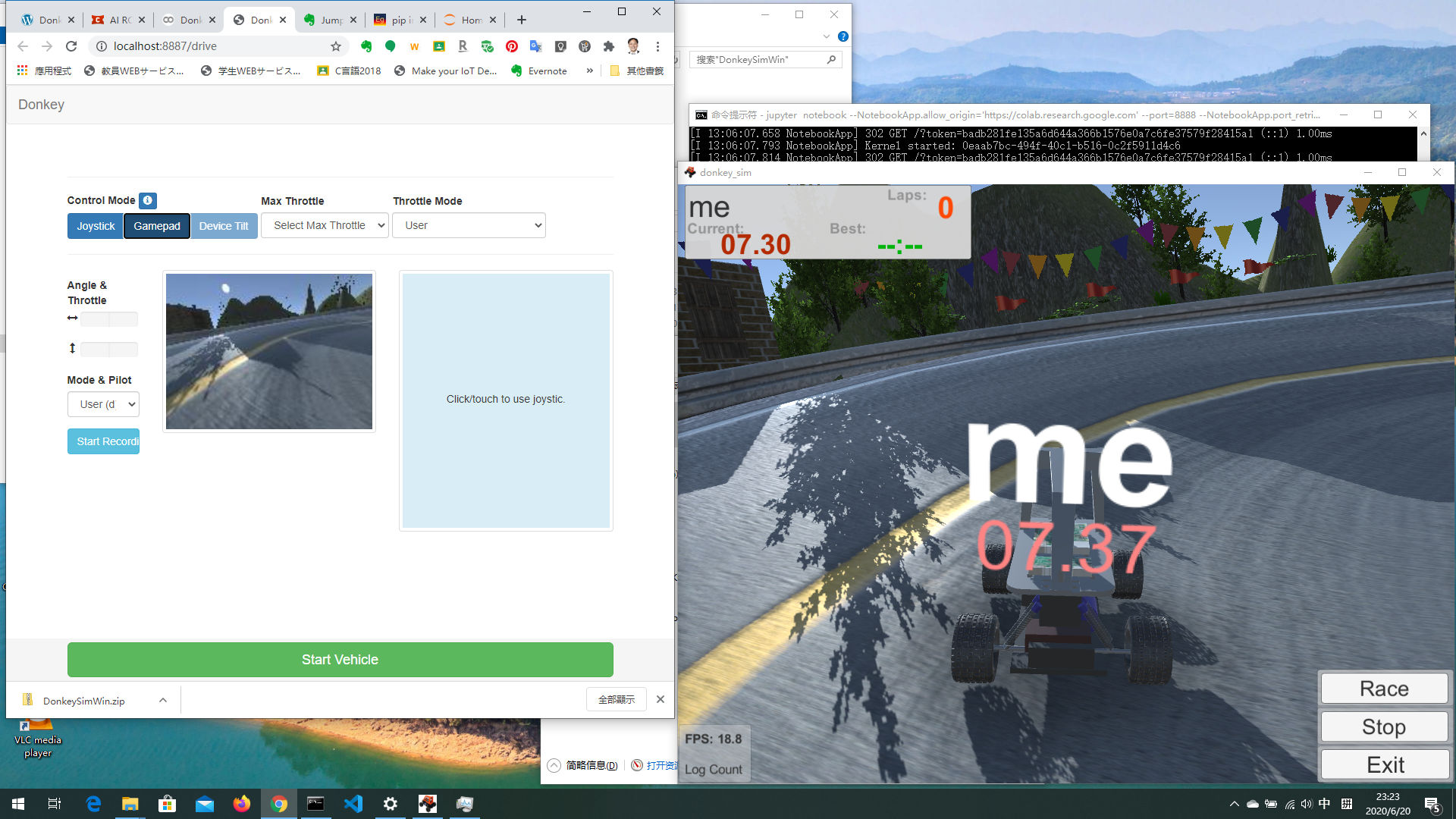1456x819 pixels.
Task: Open the donkey_sim taskbar icon
Action: click(x=428, y=804)
